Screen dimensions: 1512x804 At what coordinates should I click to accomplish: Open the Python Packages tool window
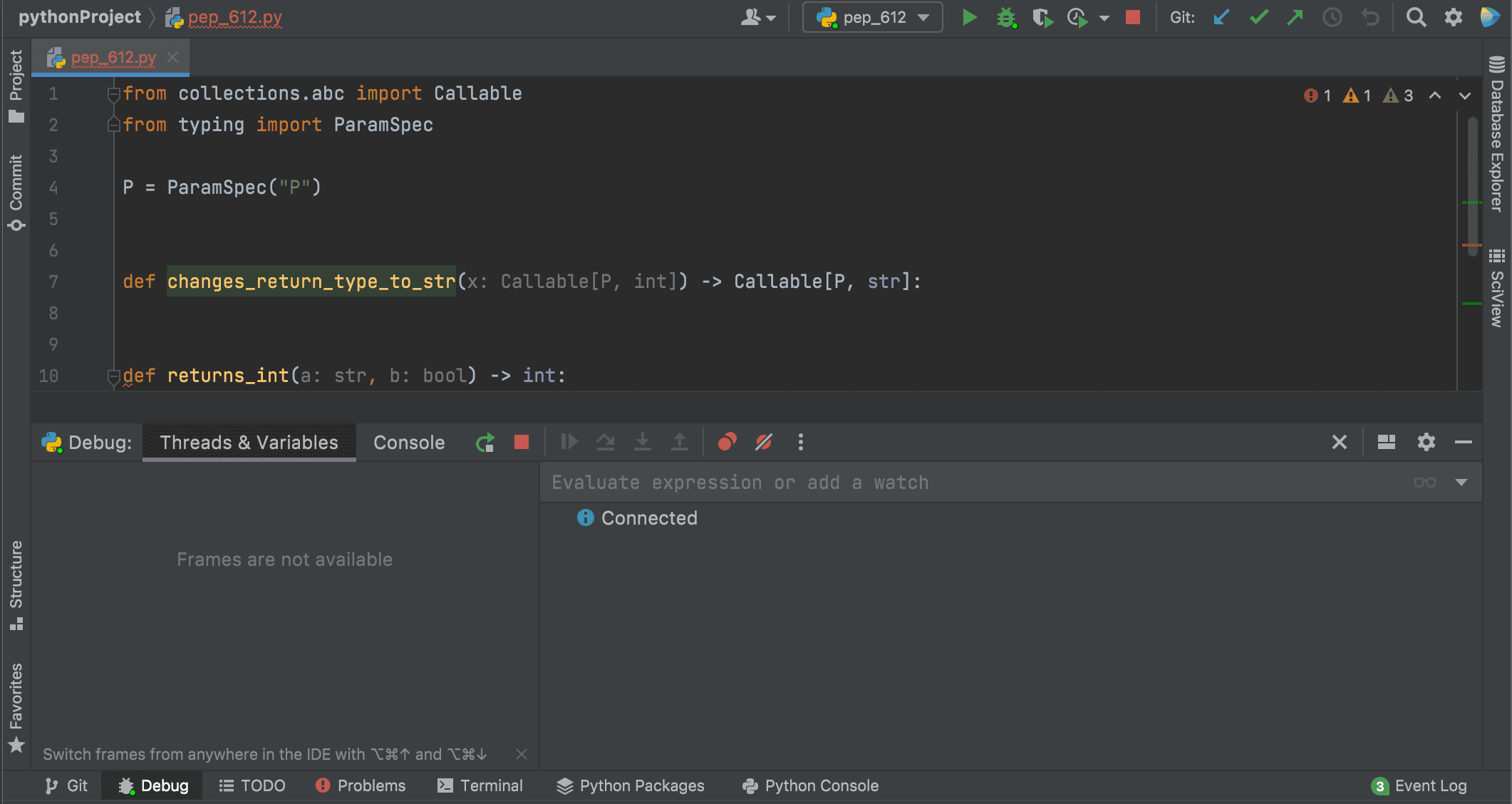(x=631, y=785)
